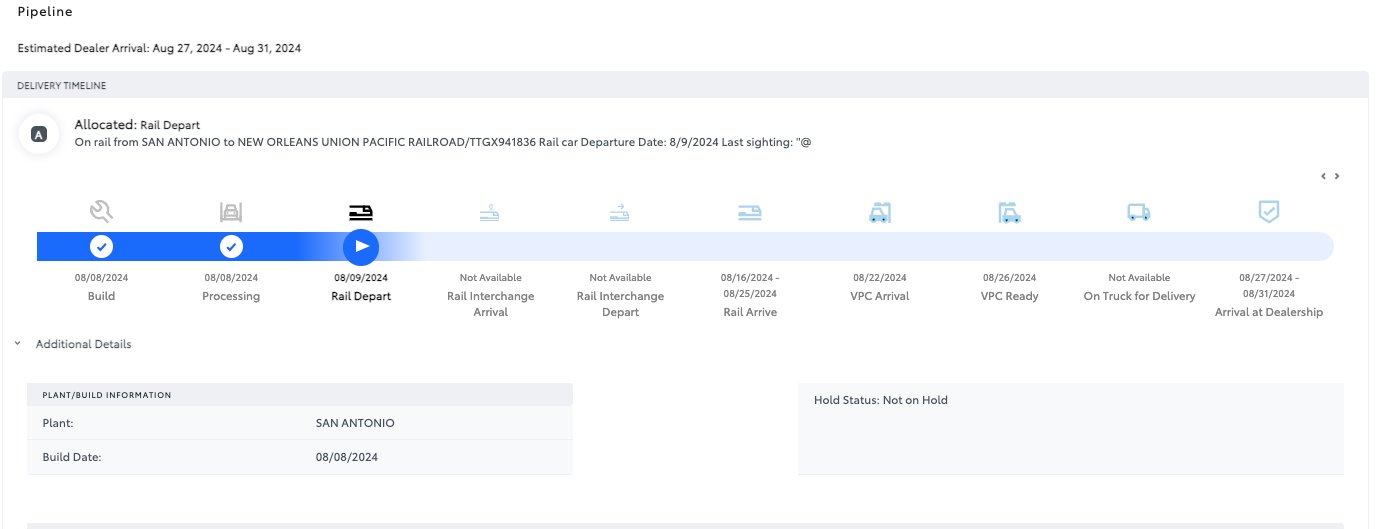This screenshot has height=529, width=1399.
Task: Click the Additional Details label
Action: tap(83, 344)
